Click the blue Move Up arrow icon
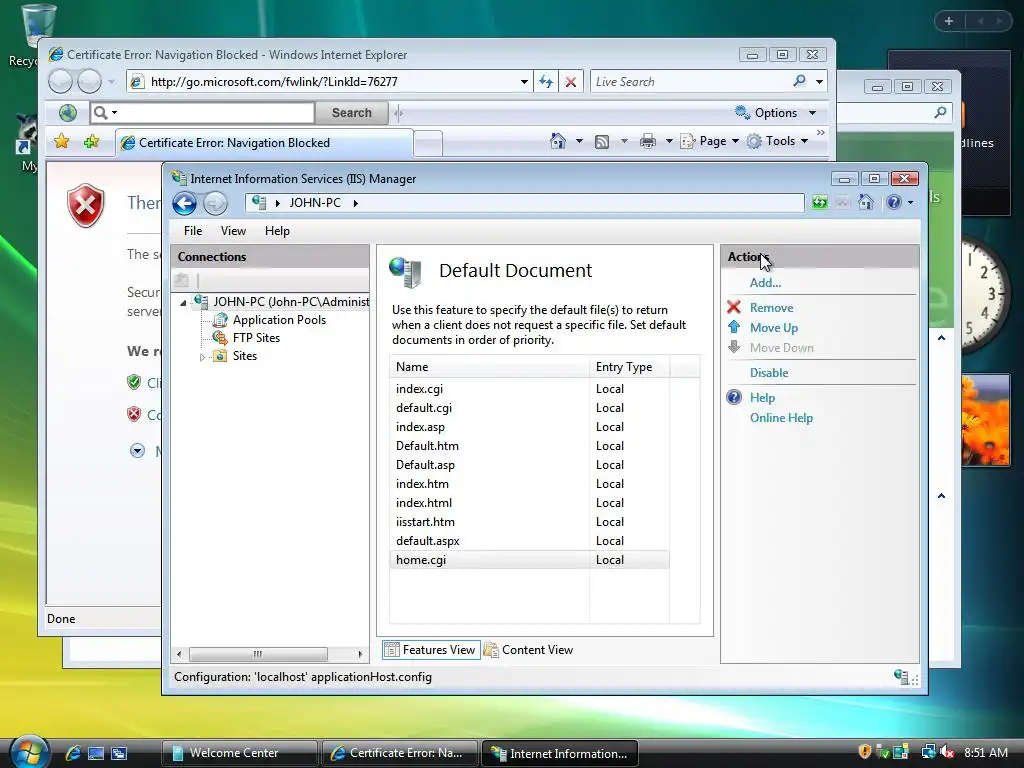 point(734,327)
